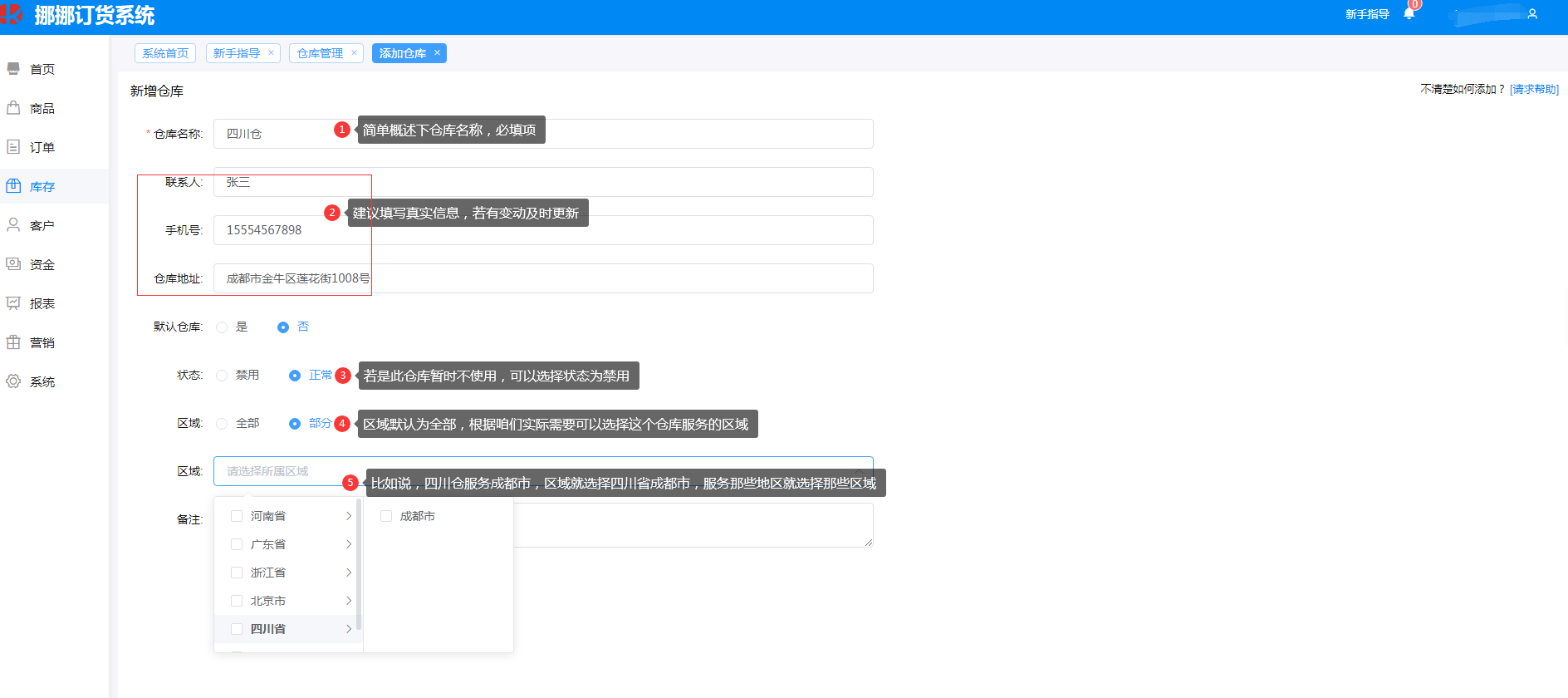Open 报表 in the sidebar
Screen dimensions: 1568x698
click(42, 304)
